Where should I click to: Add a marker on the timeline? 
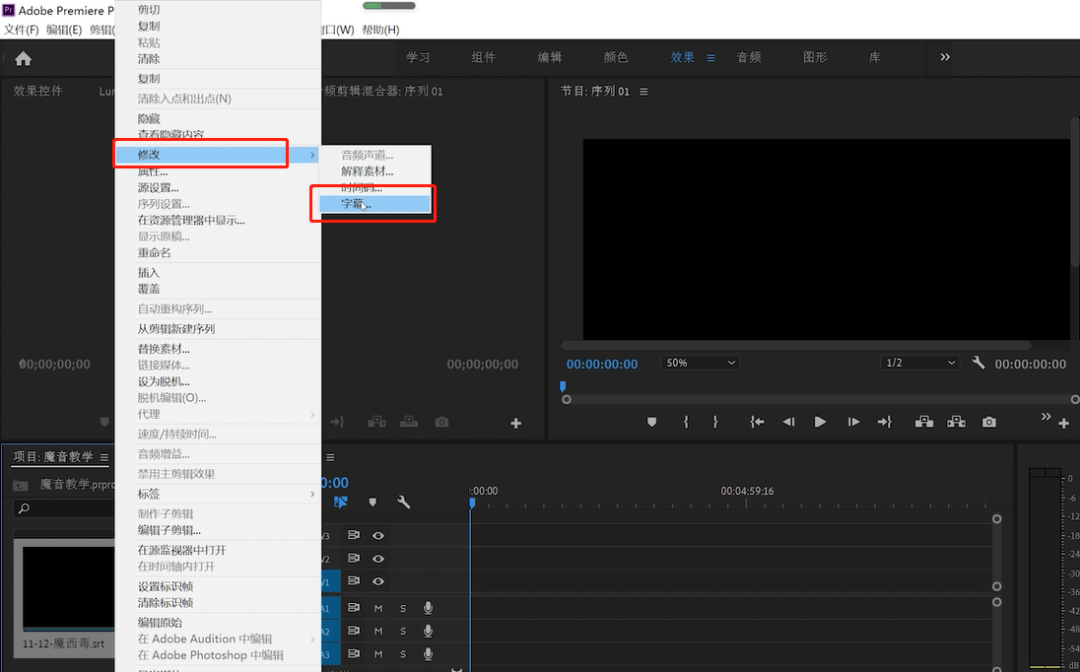pyautogui.click(x=373, y=503)
